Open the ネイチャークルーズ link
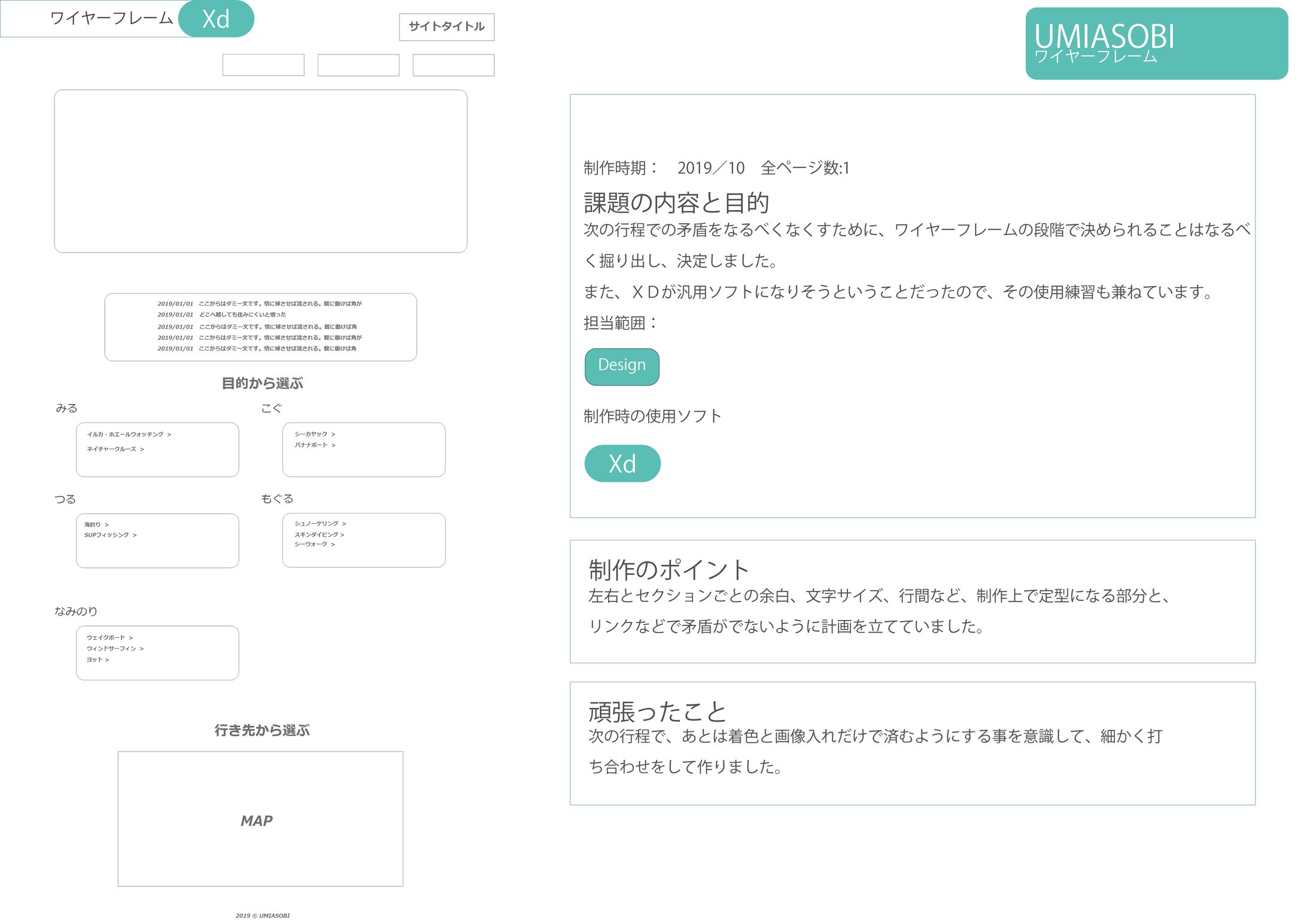 click(115, 449)
